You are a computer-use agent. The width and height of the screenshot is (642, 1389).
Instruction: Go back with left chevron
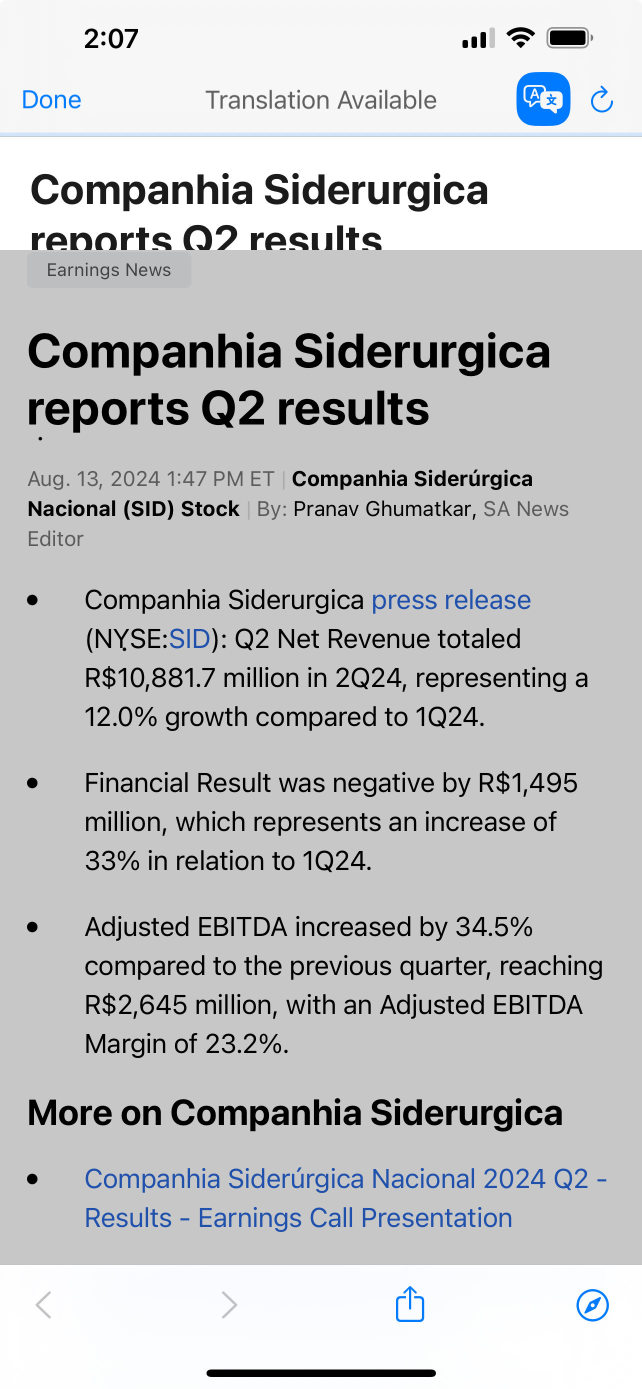click(43, 1305)
